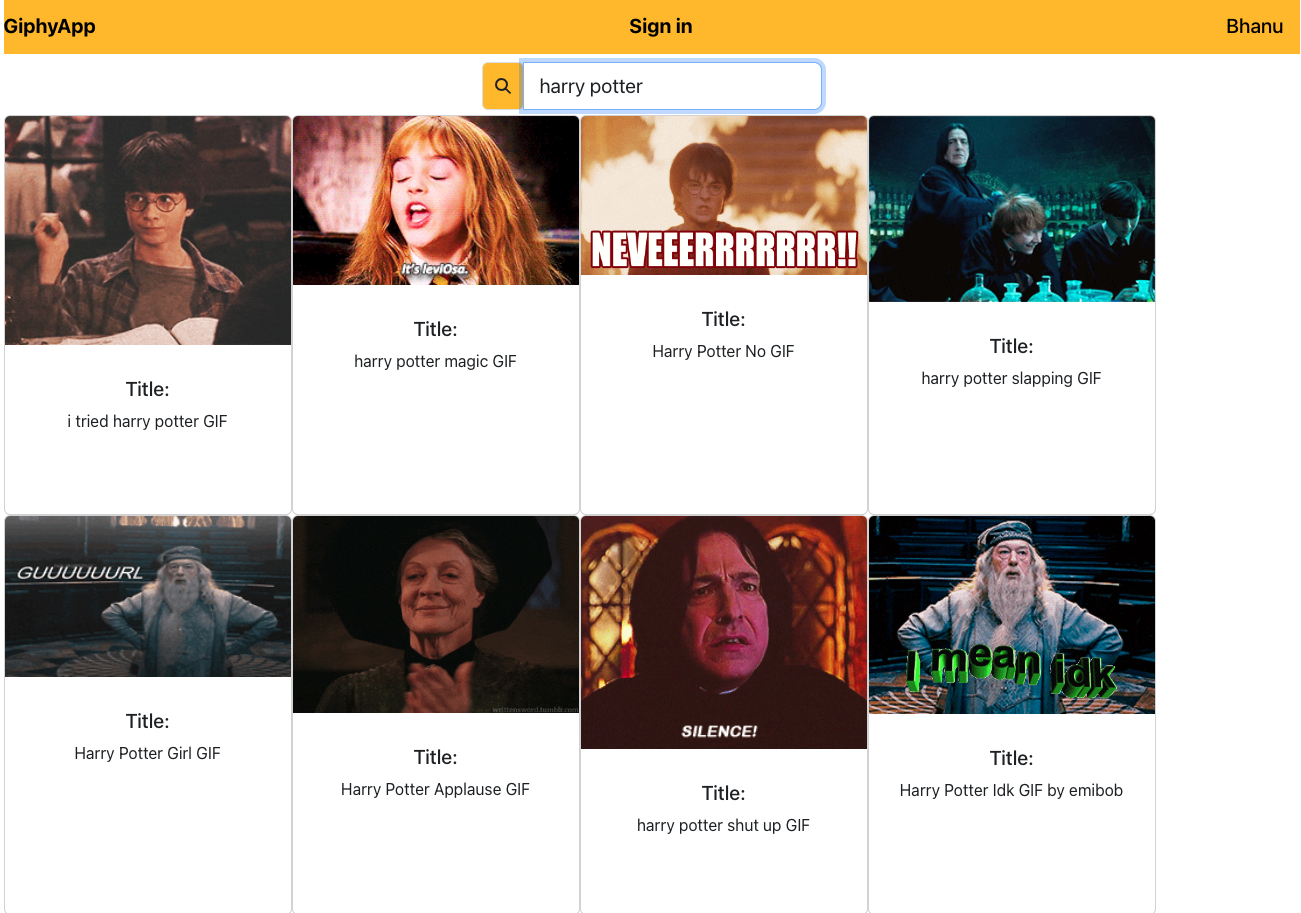The height and width of the screenshot is (913, 1301).
Task: Click the McGonagall applause GIF image
Action: click(436, 614)
